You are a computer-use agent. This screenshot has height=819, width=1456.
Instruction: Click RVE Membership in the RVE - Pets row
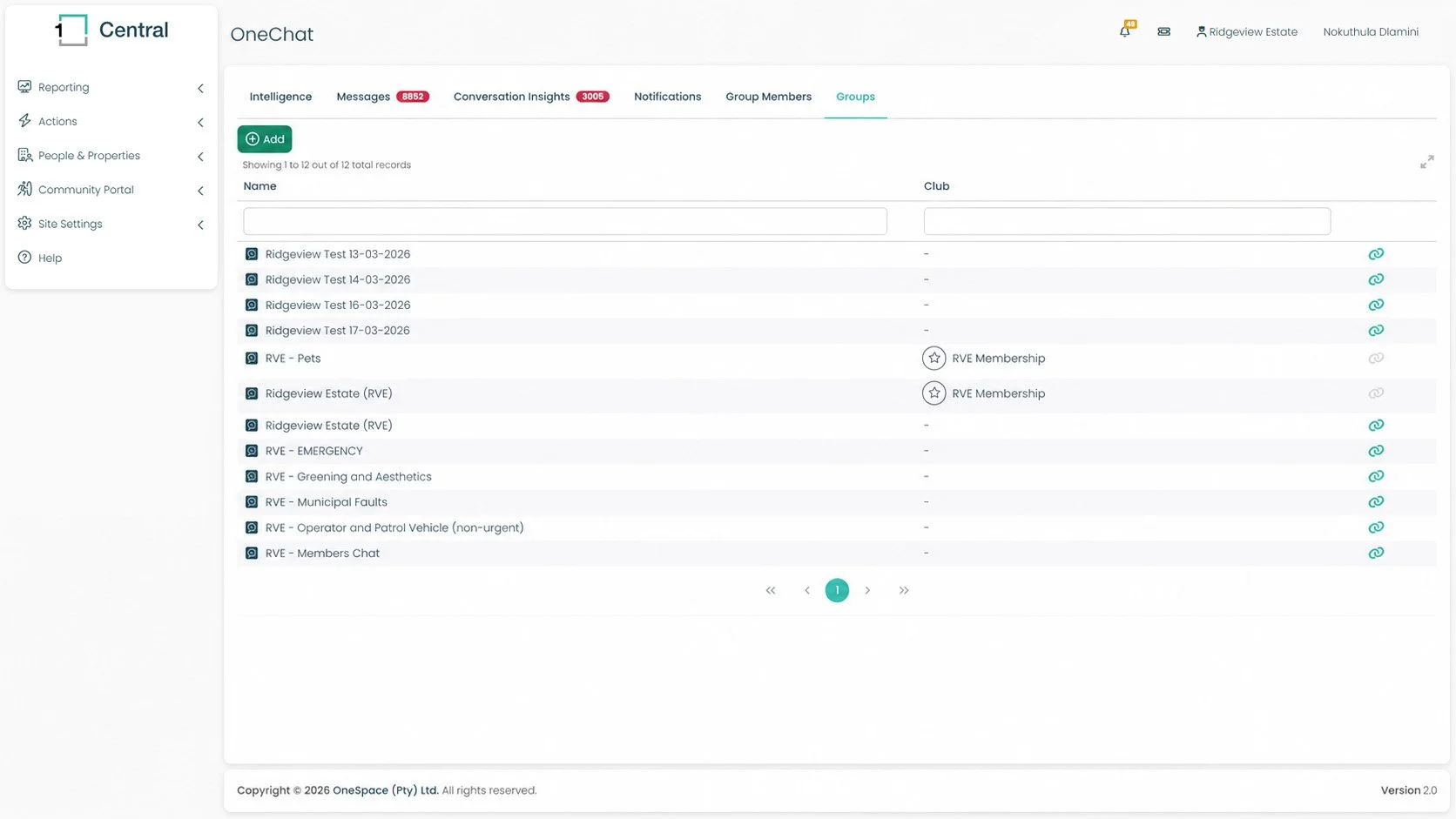tap(998, 359)
